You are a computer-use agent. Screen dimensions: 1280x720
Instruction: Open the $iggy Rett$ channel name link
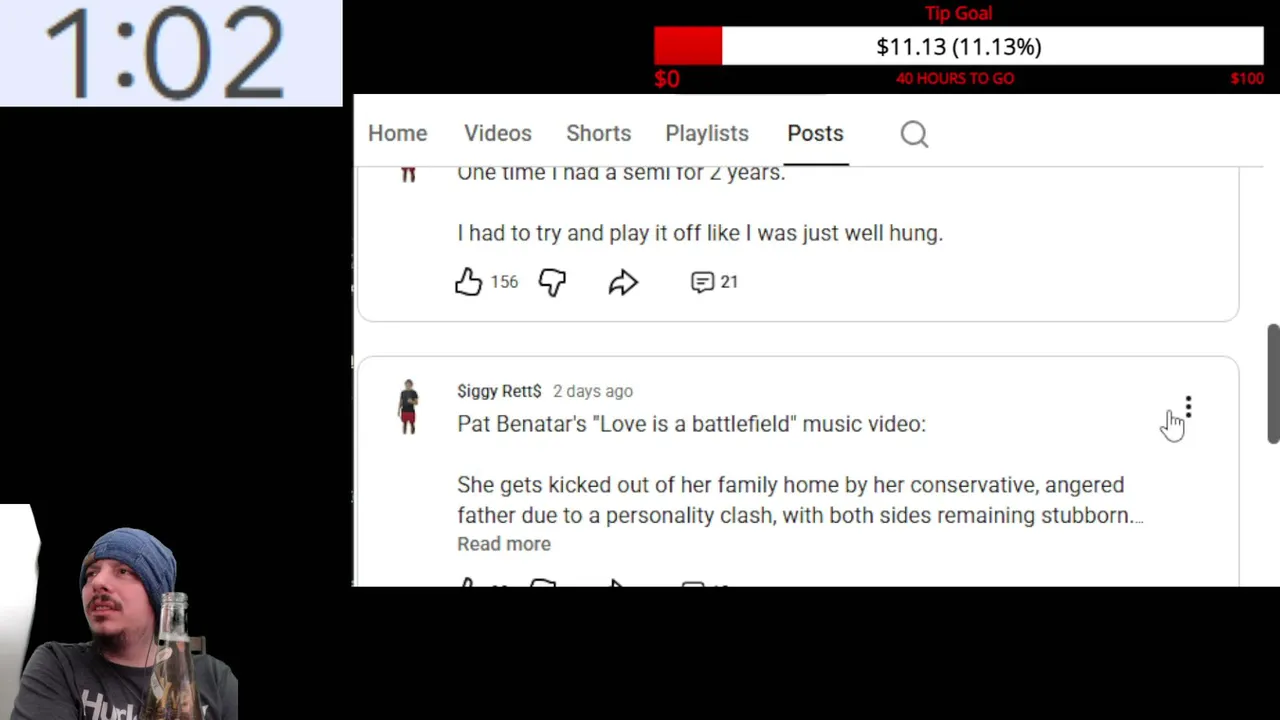pyautogui.click(x=499, y=391)
